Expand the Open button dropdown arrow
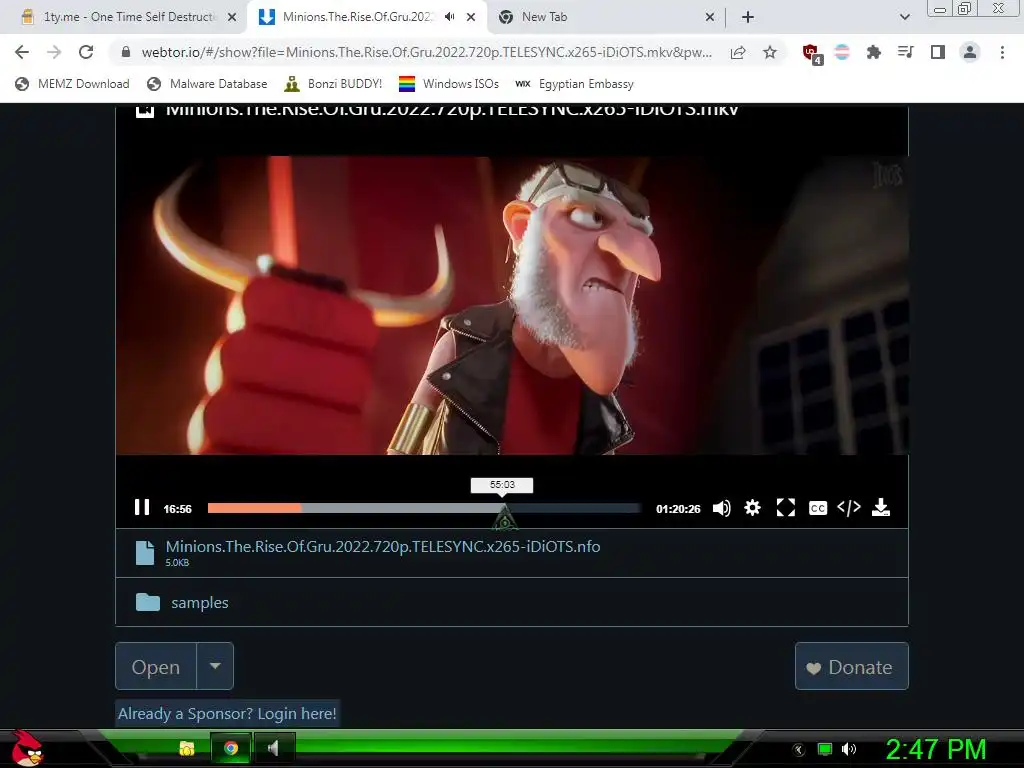This screenshot has width=1024, height=768. [x=215, y=666]
